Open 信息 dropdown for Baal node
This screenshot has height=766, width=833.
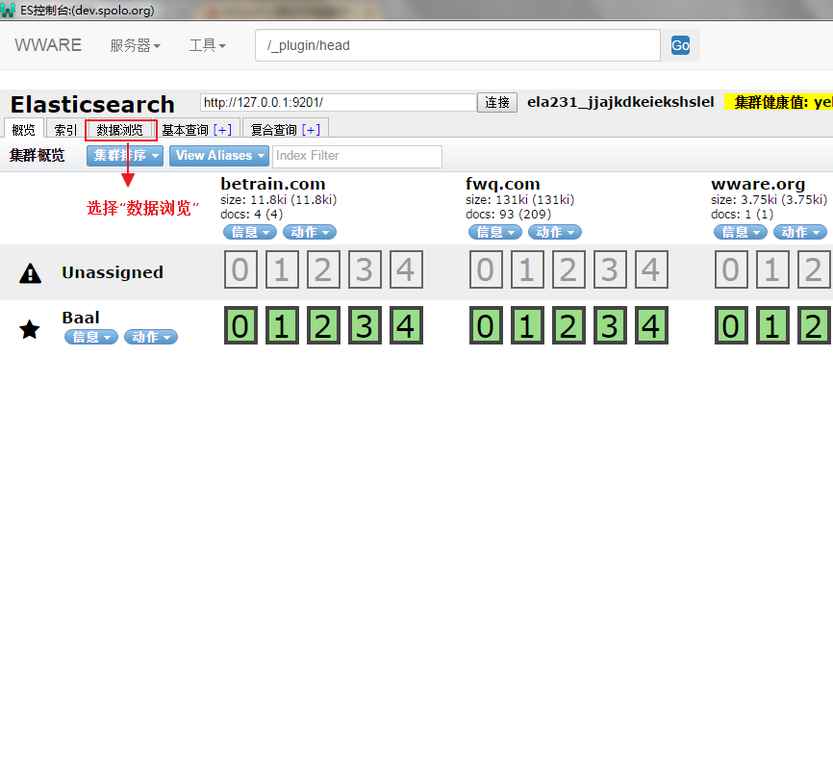91,337
